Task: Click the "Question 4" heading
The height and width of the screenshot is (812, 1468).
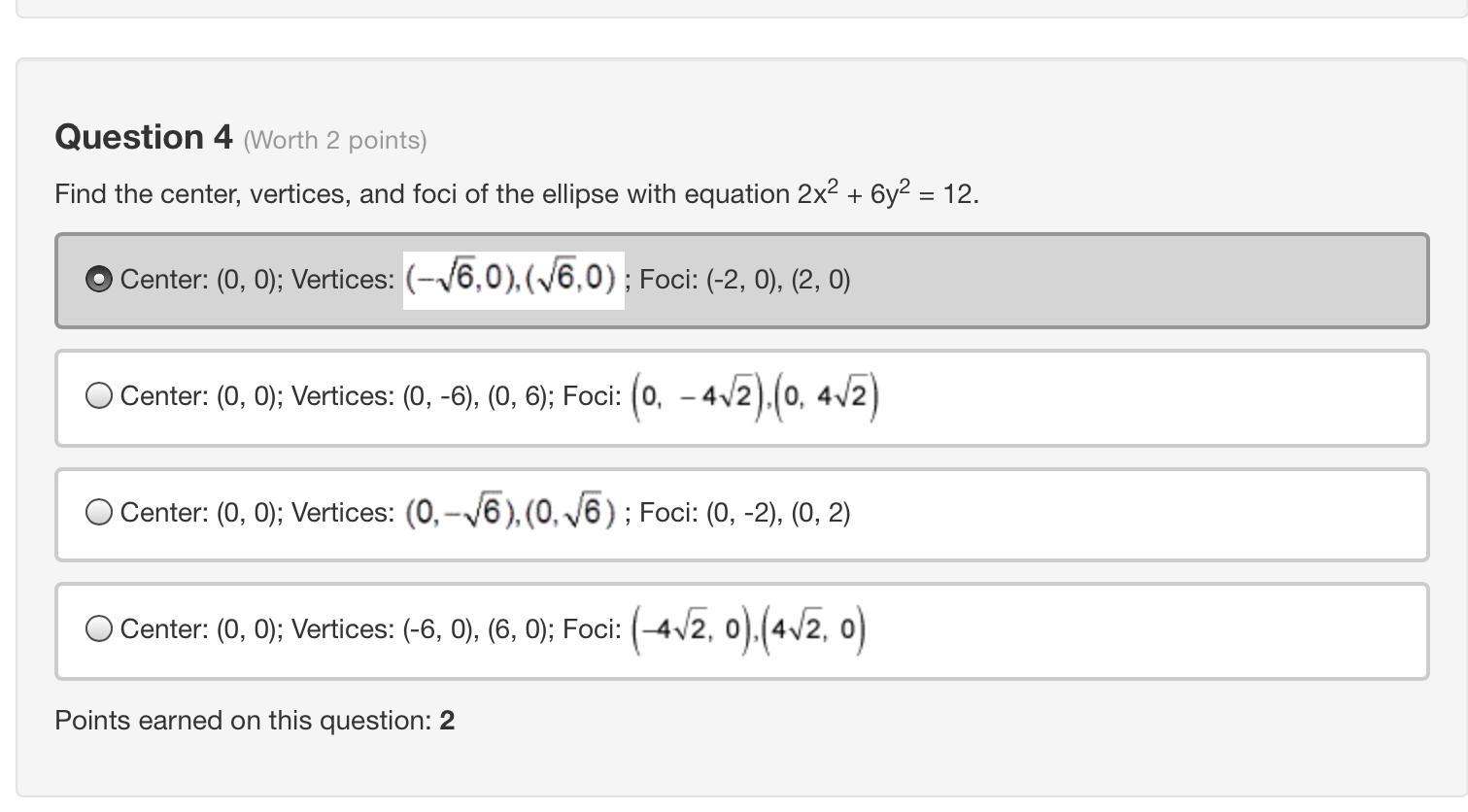Action: [144, 137]
